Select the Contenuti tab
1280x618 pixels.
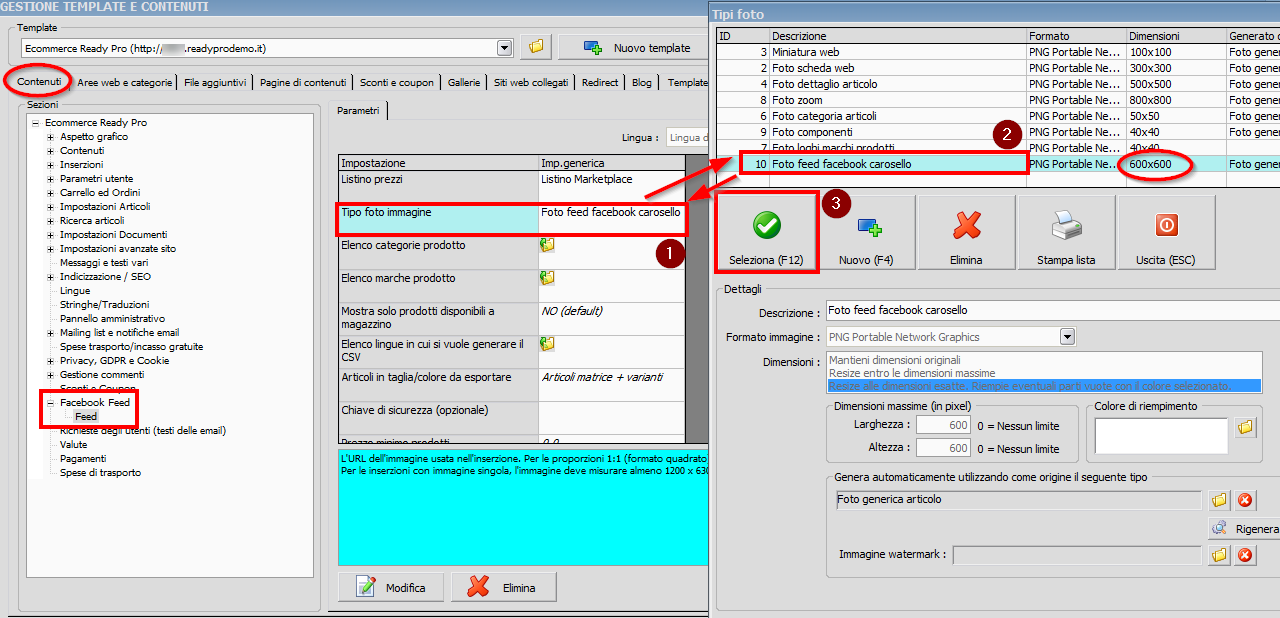point(40,81)
